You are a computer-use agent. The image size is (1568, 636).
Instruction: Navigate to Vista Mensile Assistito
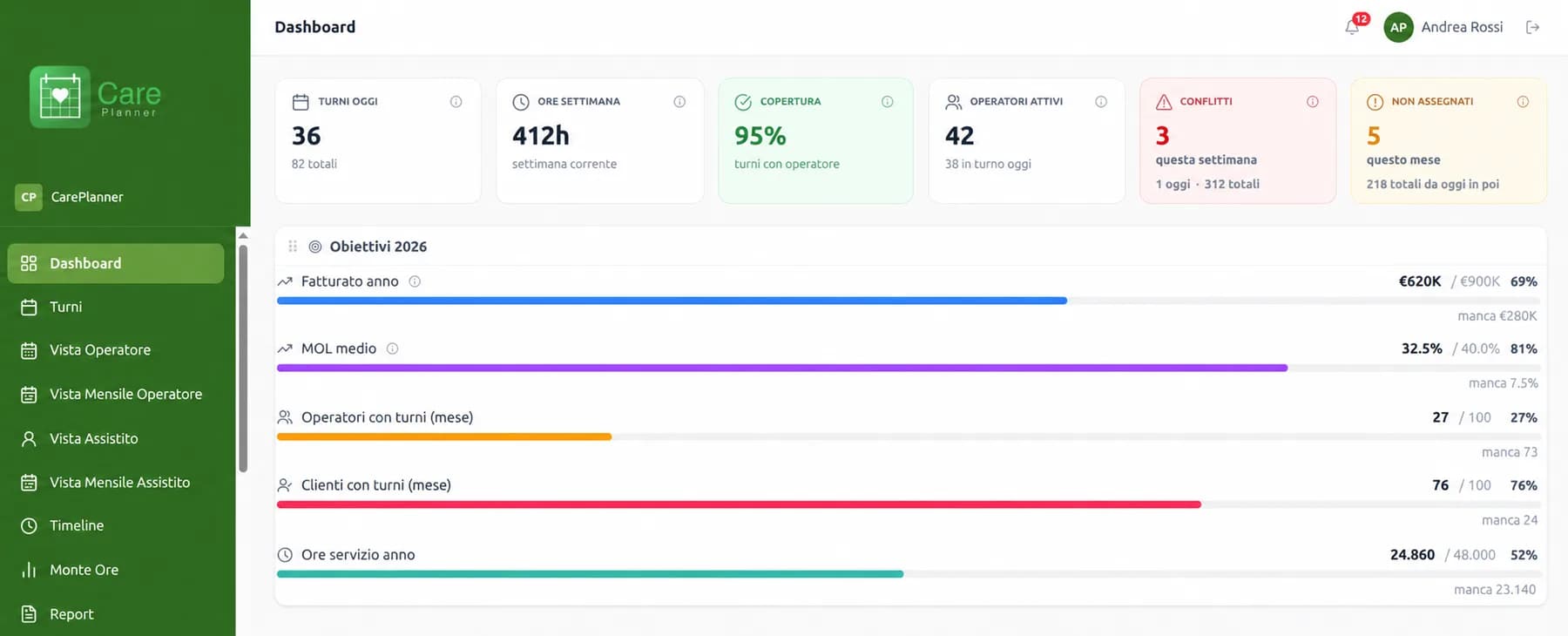(116, 483)
